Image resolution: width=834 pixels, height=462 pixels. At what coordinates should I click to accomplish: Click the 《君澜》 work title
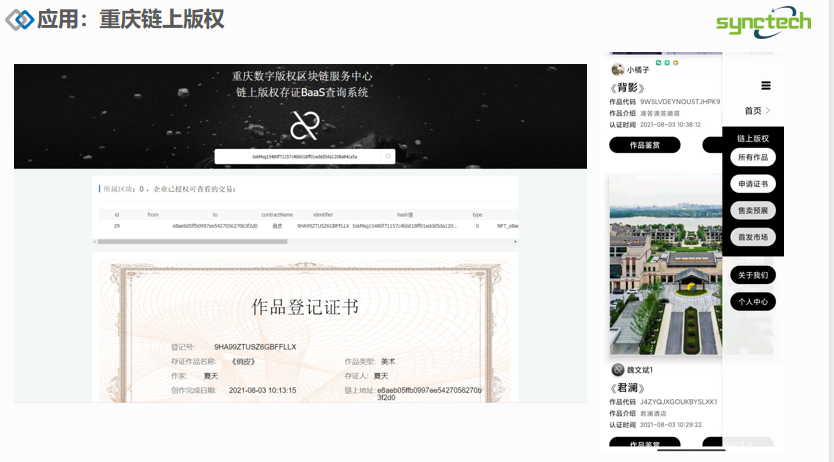click(627, 388)
